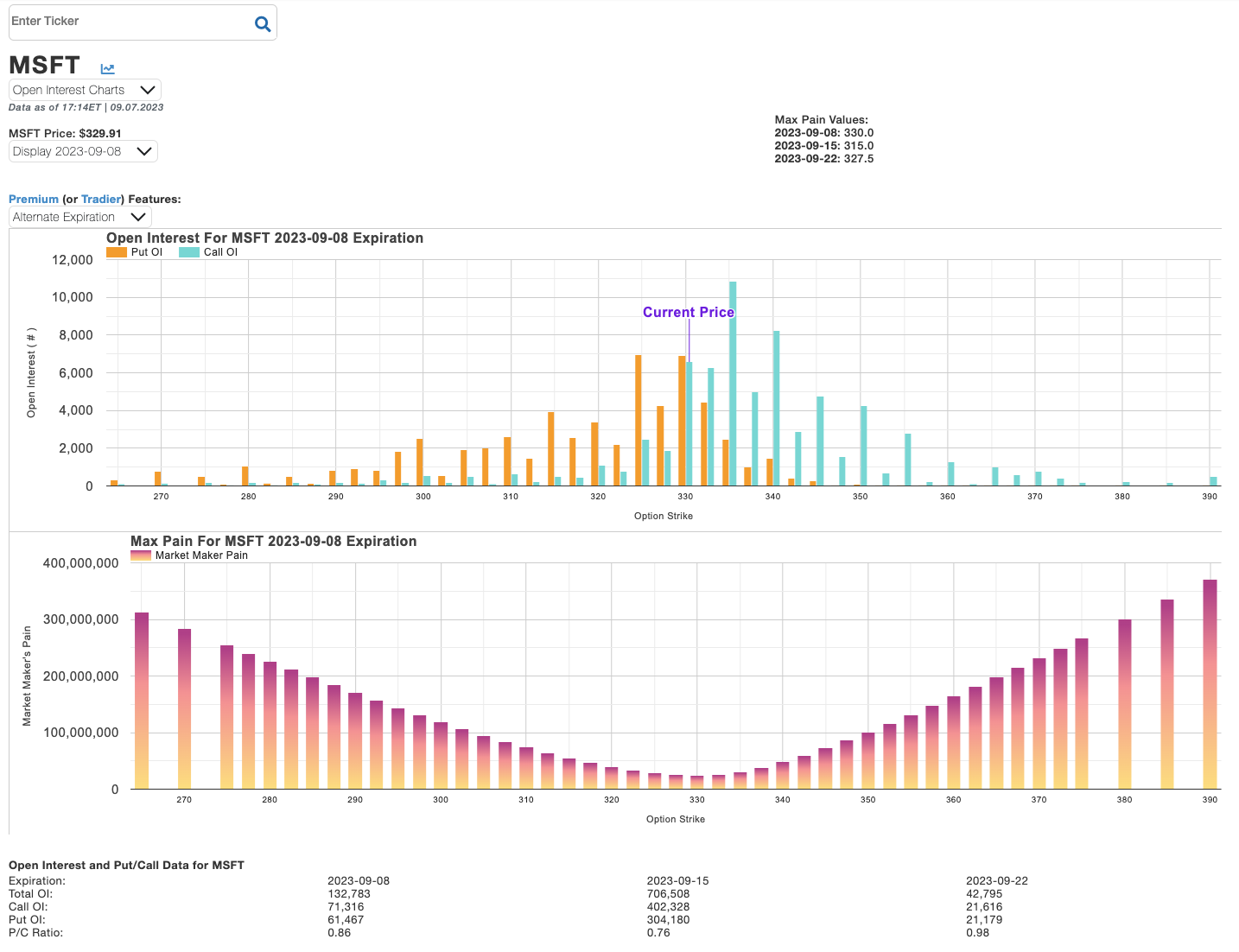Click the 2023-09-22 expiration column header
This screenshot has height=952, width=1239.
coord(997,881)
